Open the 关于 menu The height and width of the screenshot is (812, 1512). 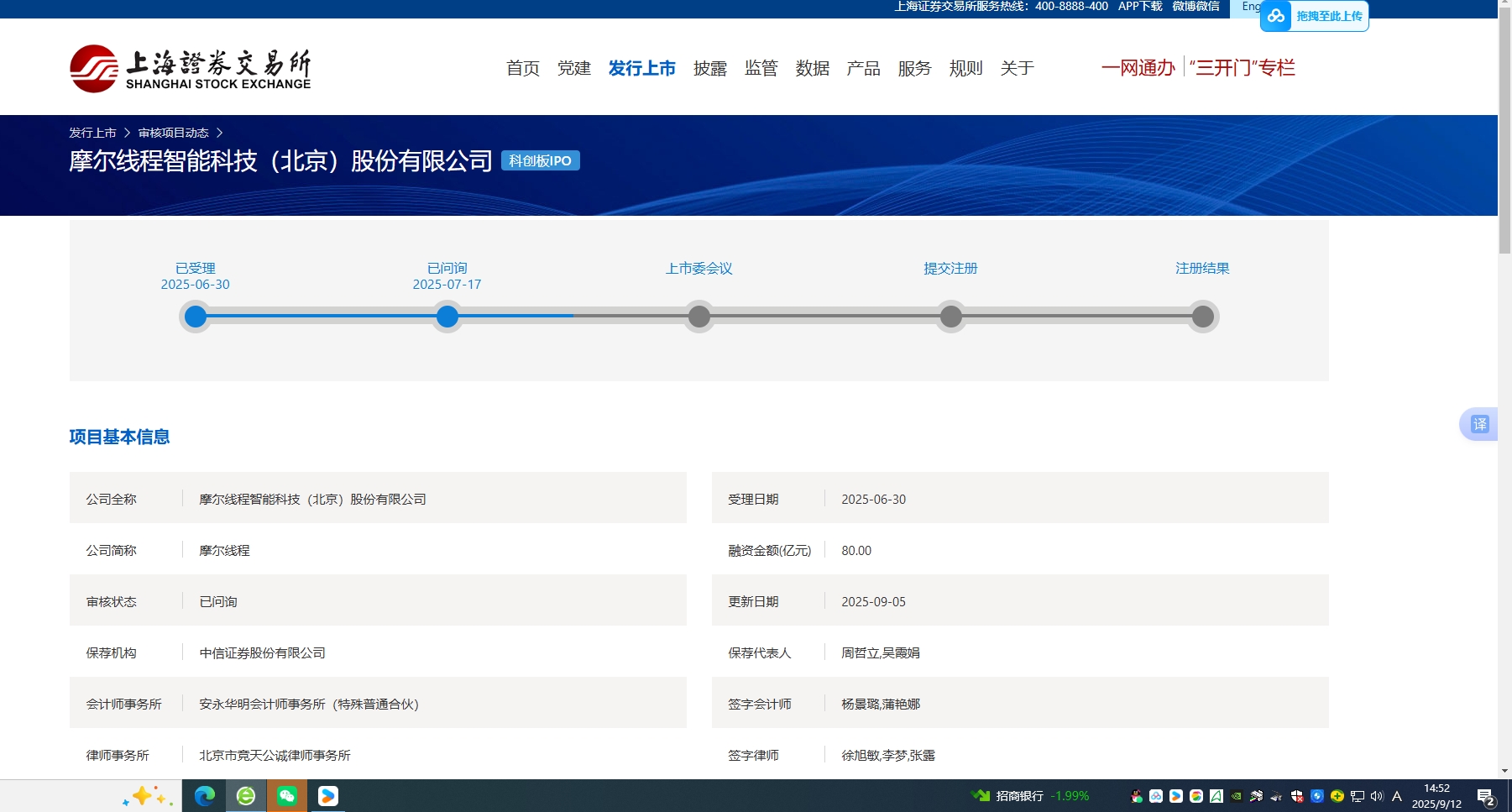tap(1018, 68)
